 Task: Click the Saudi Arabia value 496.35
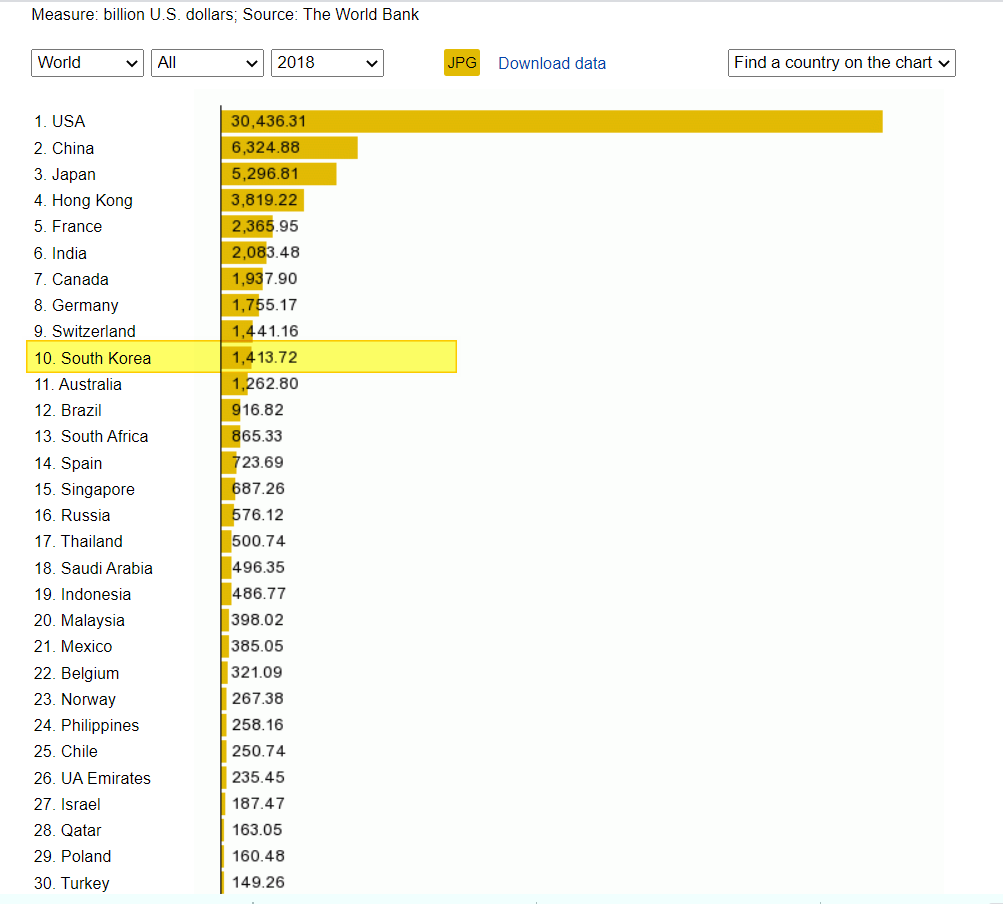click(x=258, y=567)
